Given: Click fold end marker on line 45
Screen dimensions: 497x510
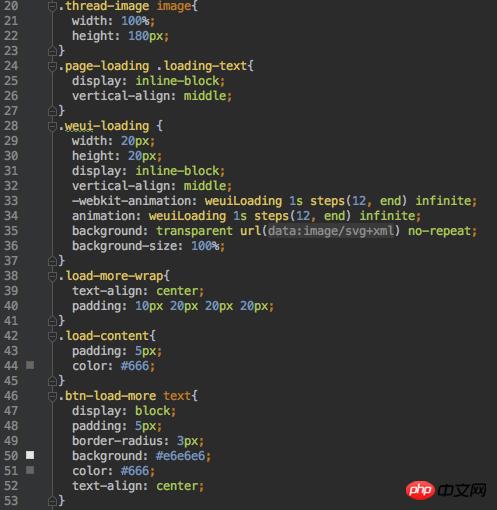Looking at the screenshot, I should tap(52, 381).
